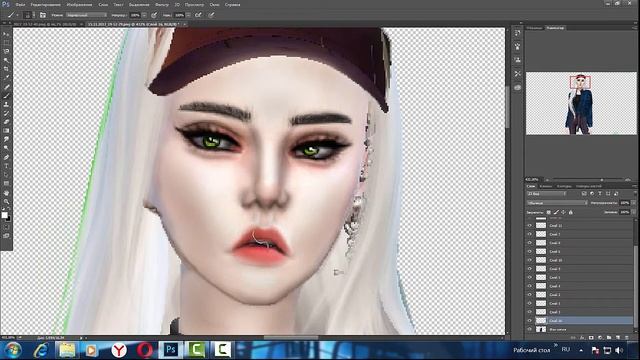
Task: Select the Move tool
Action: tap(6, 34)
